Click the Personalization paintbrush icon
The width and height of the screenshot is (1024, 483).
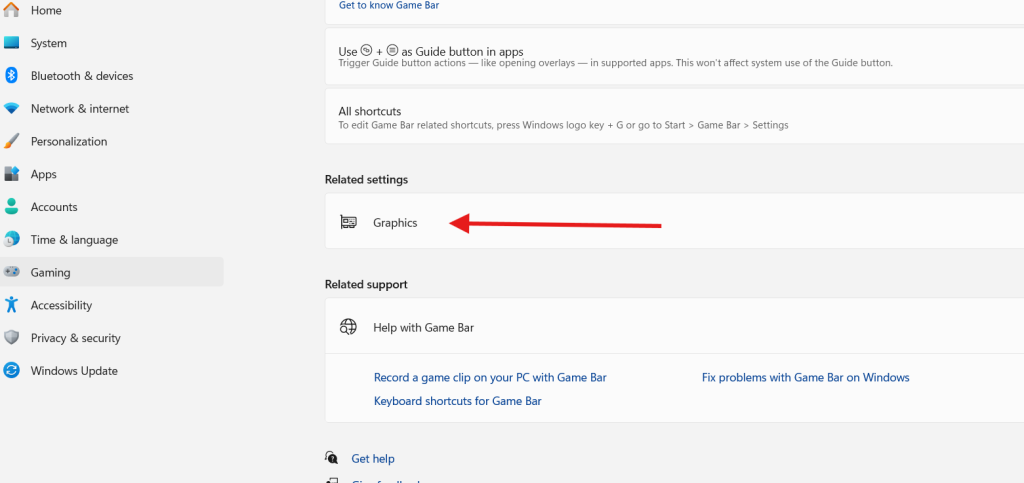click(12, 141)
